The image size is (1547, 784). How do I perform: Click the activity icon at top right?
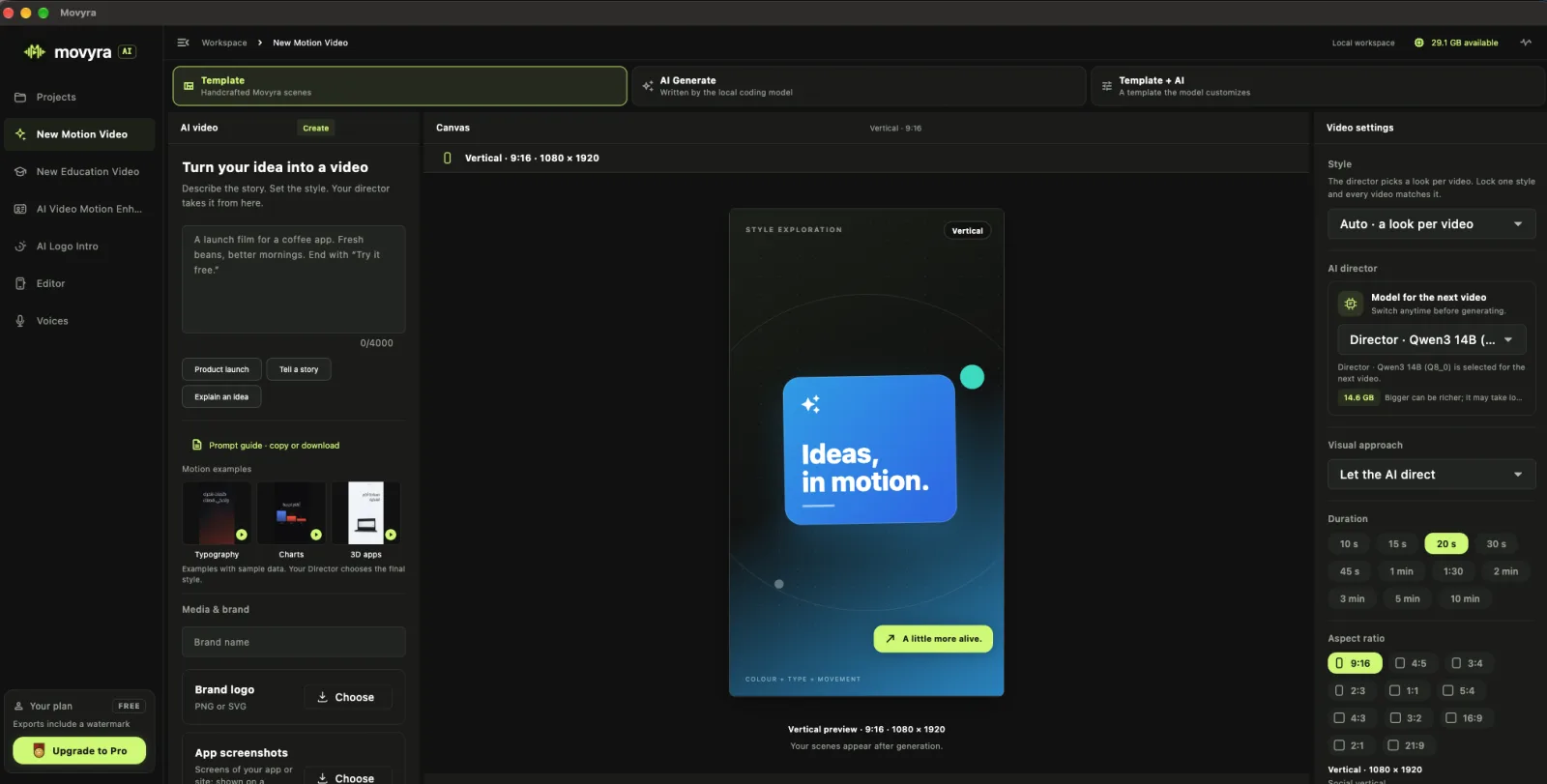point(1526,43)
